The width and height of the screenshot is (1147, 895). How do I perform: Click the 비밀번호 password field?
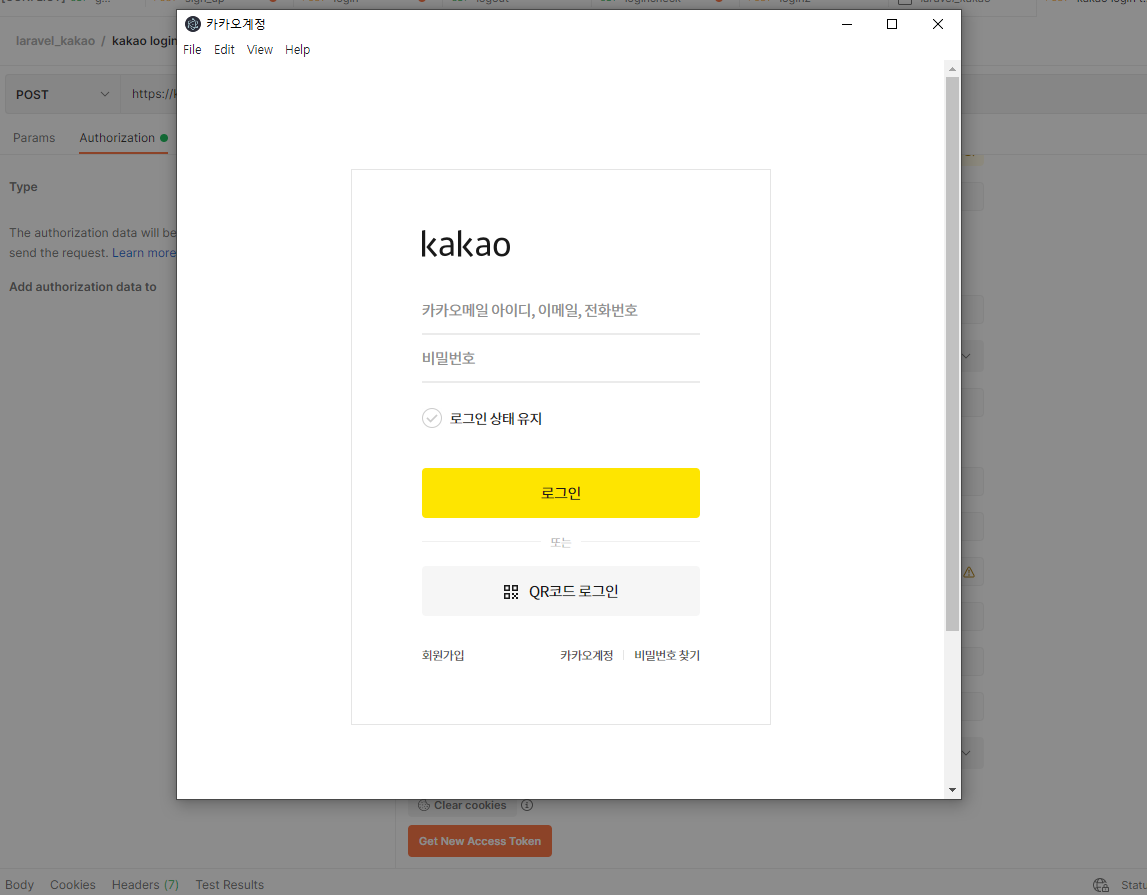click(560, 359)
